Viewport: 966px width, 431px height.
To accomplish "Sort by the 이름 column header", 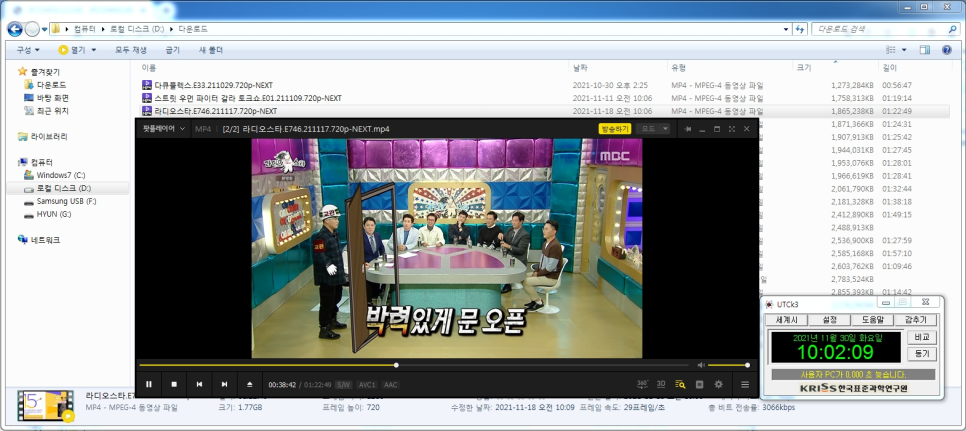I will pos(148,68).
